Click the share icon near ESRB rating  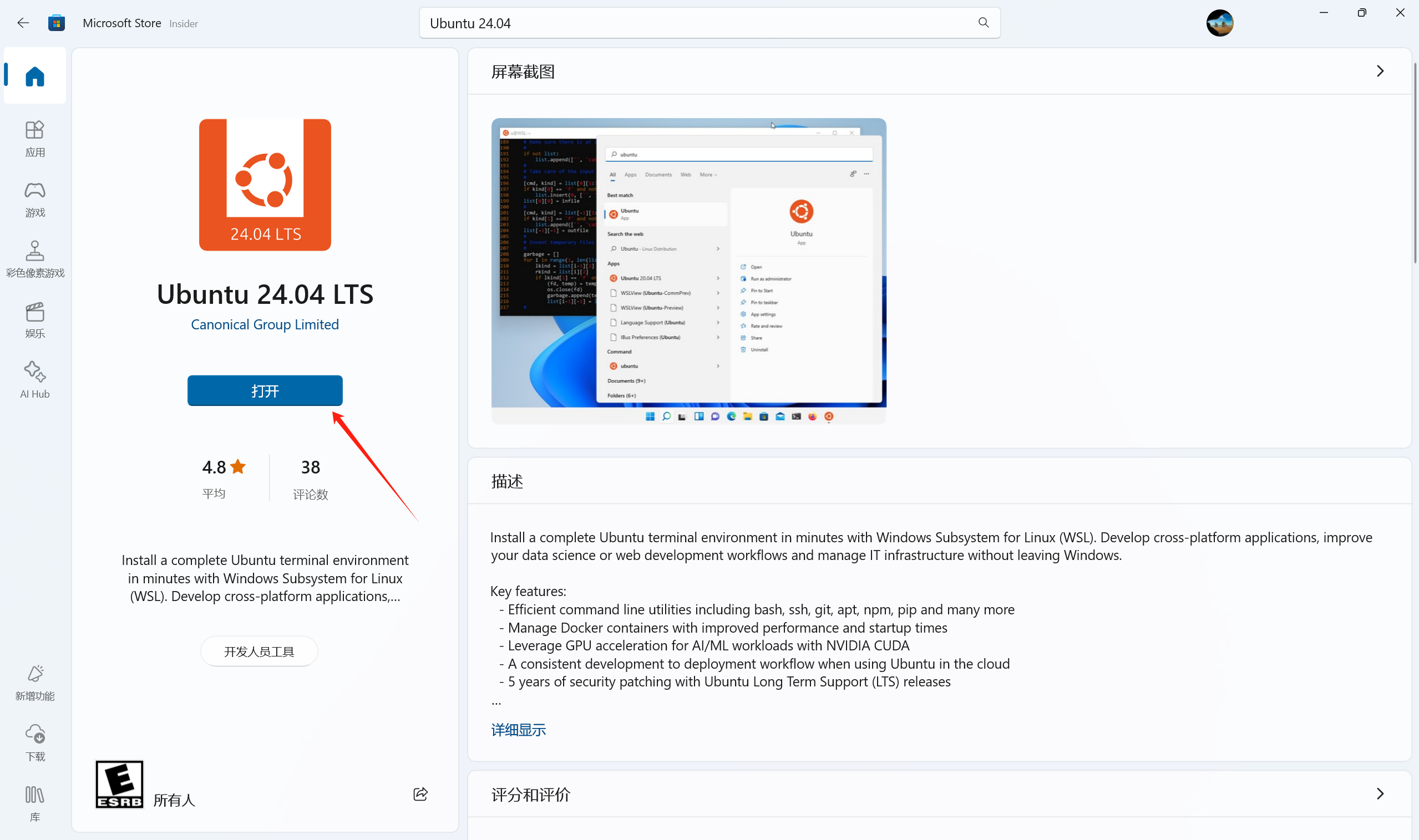point(420,794)
